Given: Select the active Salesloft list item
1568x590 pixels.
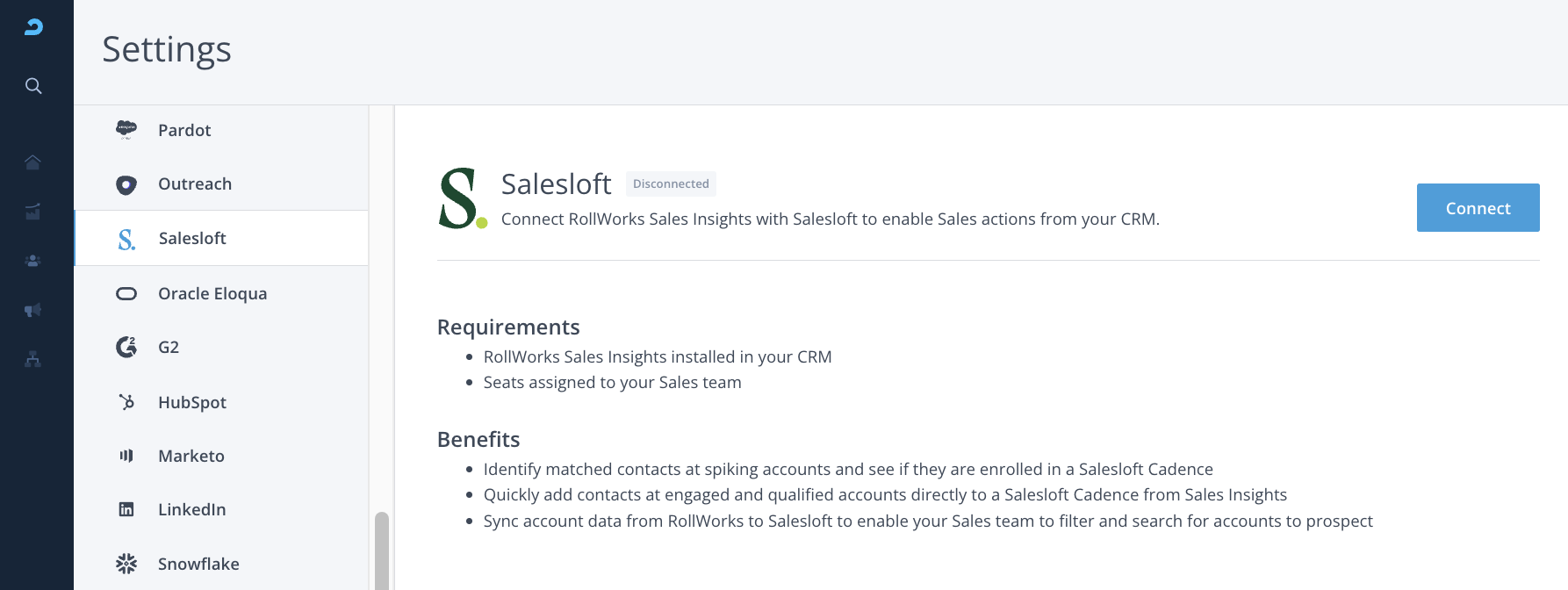Looking at the screenshot, I should 192,239.
